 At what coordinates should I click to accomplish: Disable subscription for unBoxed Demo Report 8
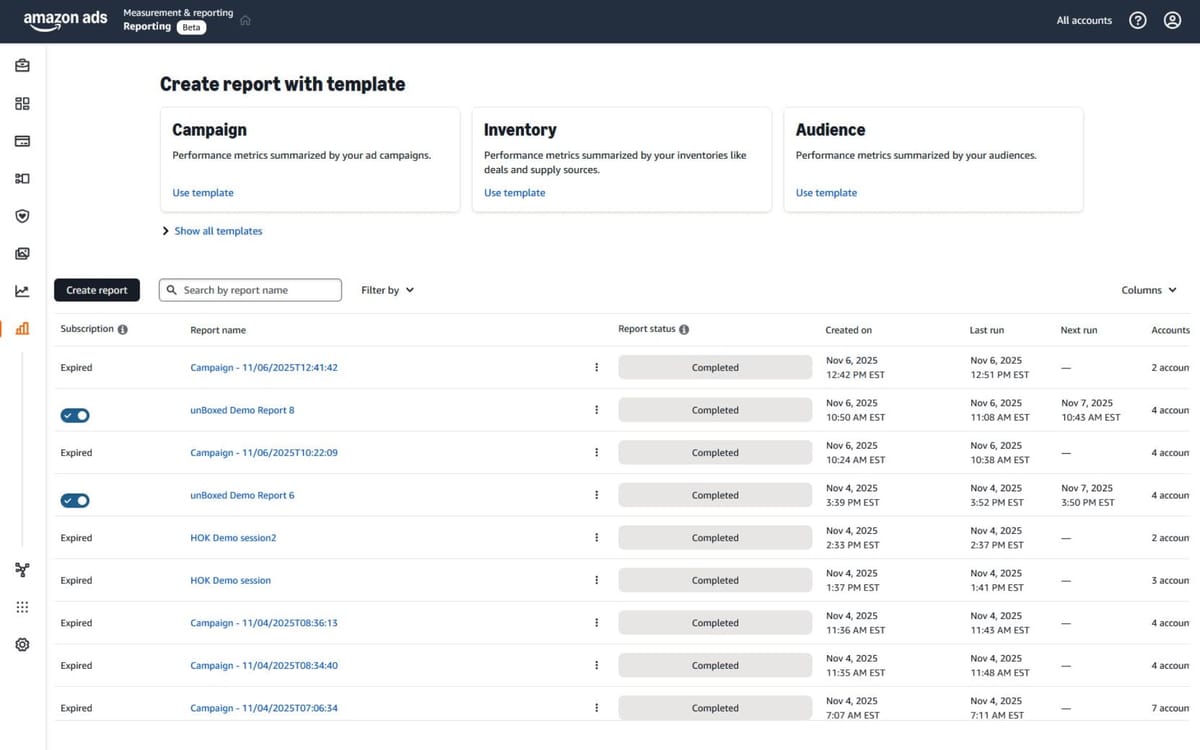[74, 414]
